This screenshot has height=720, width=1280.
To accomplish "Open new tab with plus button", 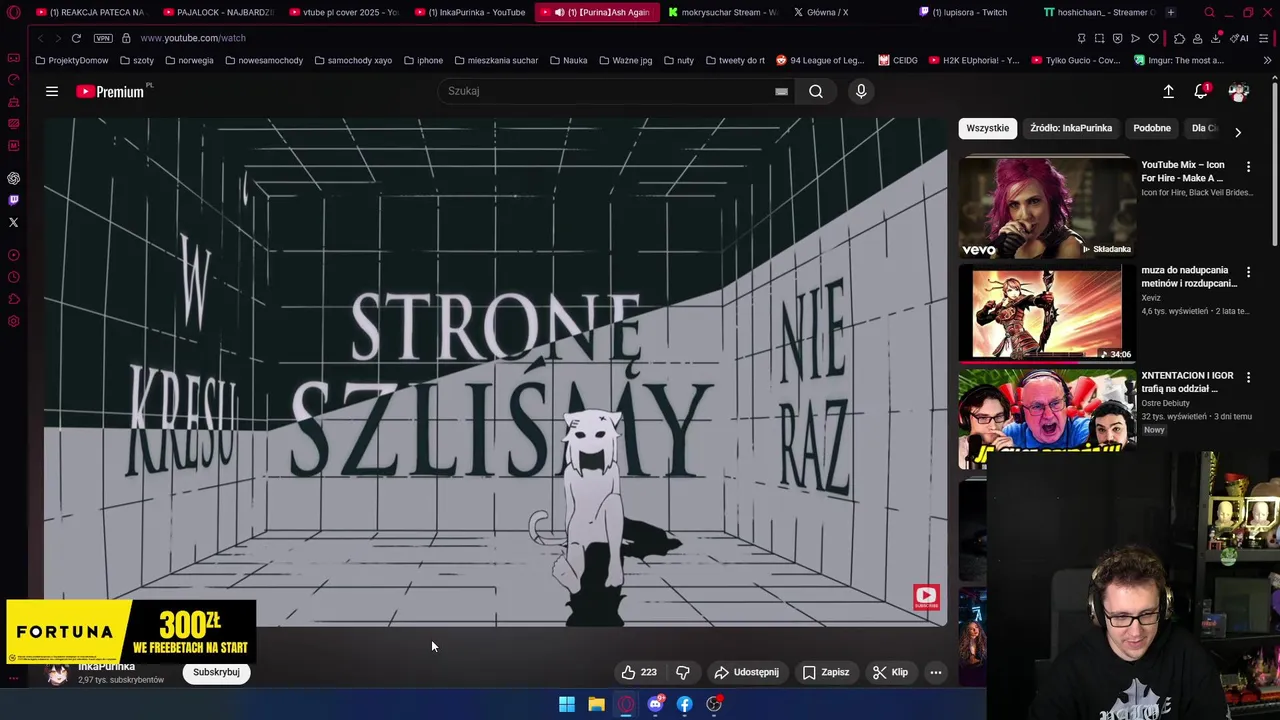I will point(1170,12).
